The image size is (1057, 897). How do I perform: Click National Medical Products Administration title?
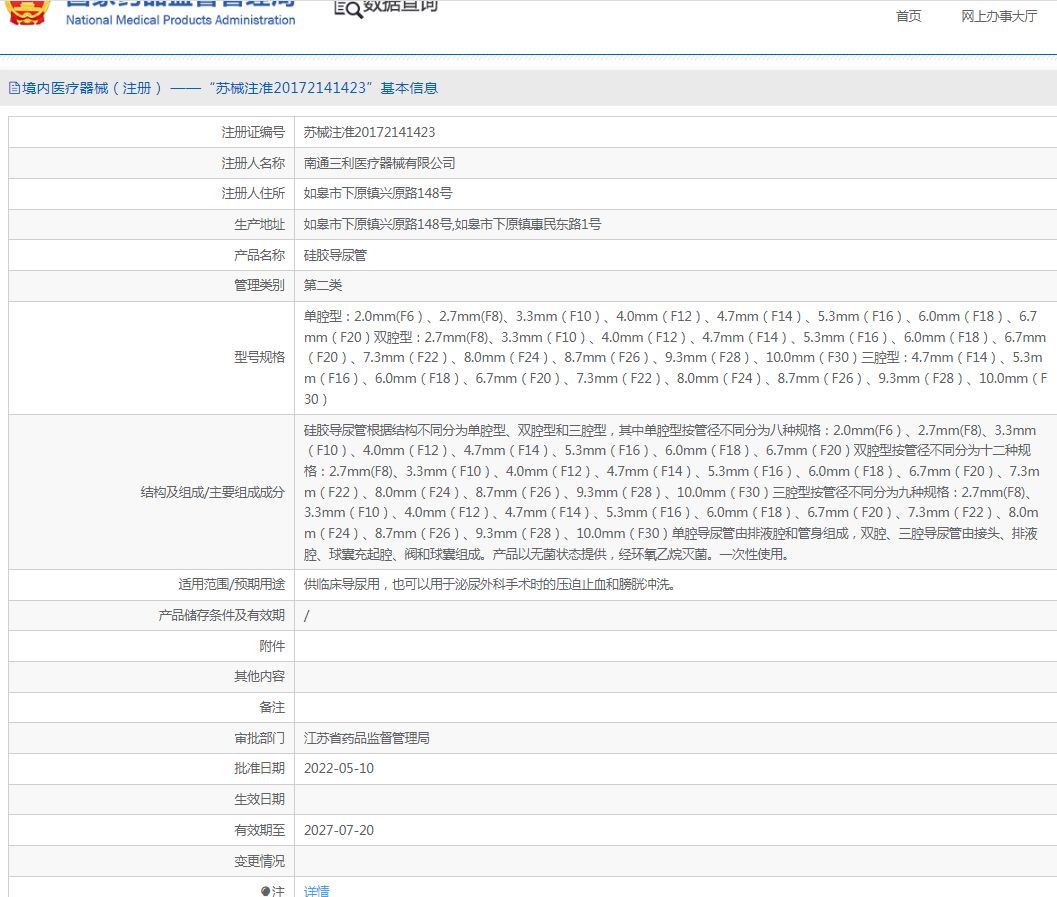point(181,20)
